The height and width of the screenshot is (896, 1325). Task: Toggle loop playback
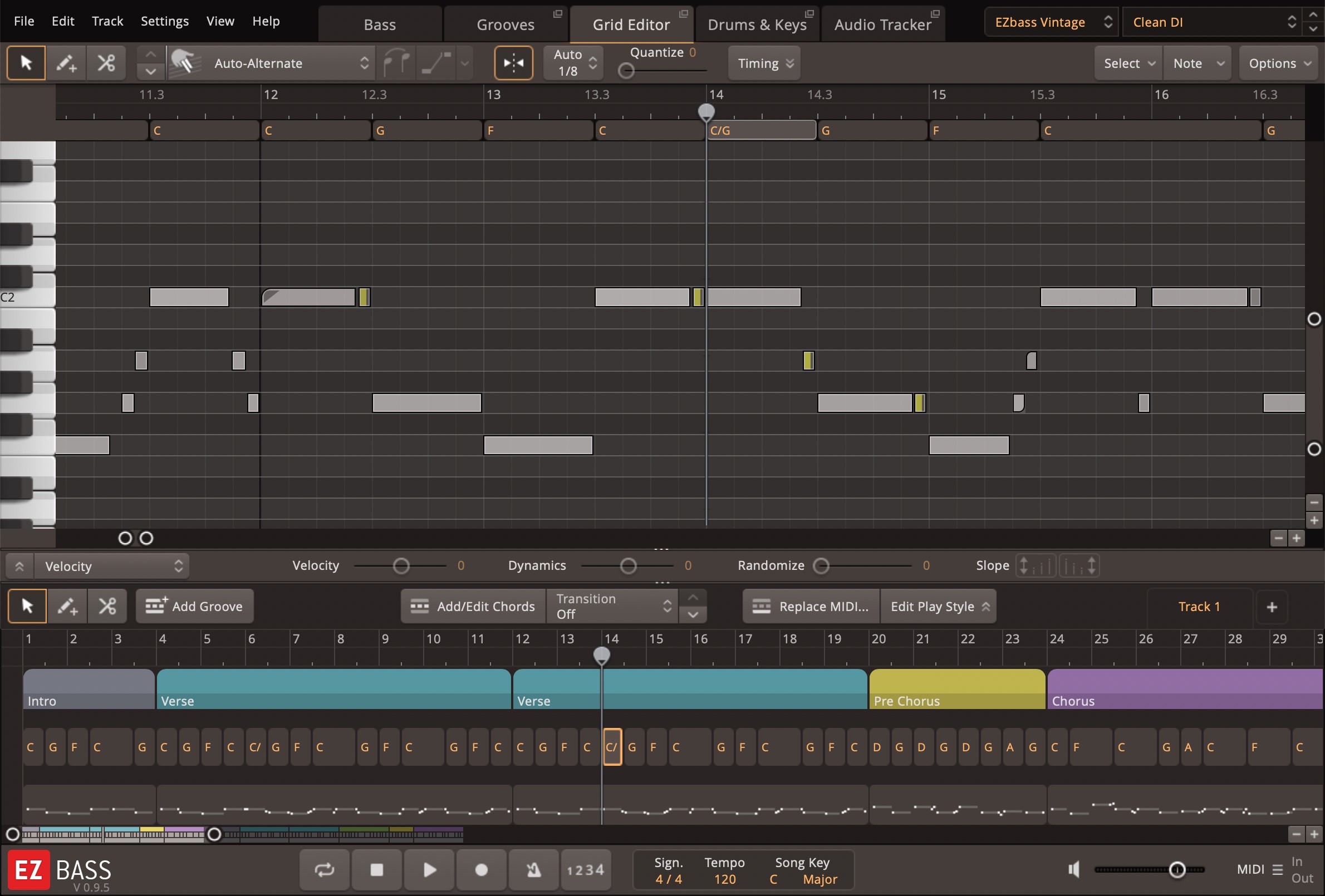pyautogui.click(x=325, y=870)
